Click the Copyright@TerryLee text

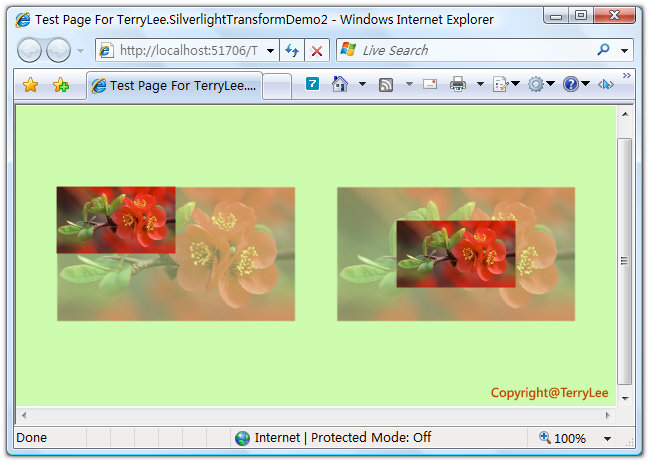point(550,392)
